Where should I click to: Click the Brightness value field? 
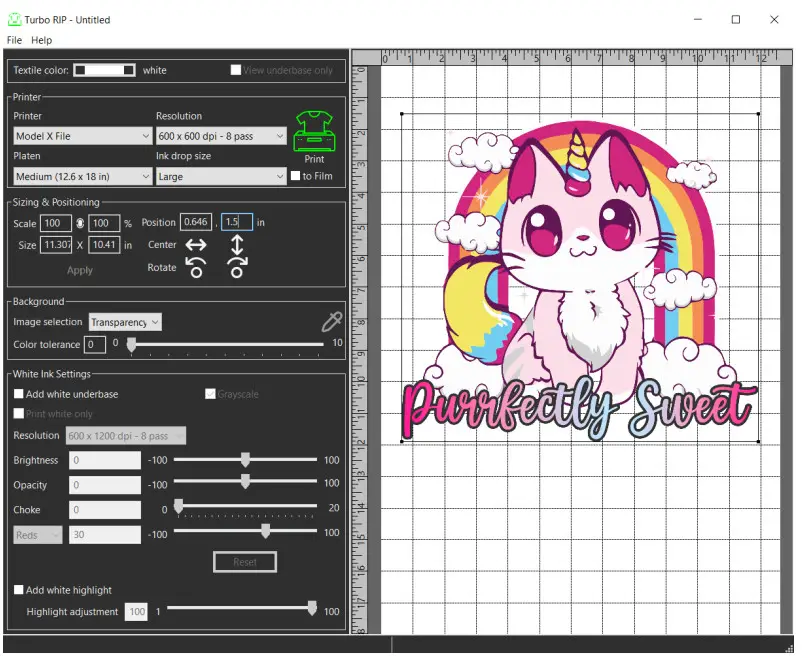click(105, 460)
